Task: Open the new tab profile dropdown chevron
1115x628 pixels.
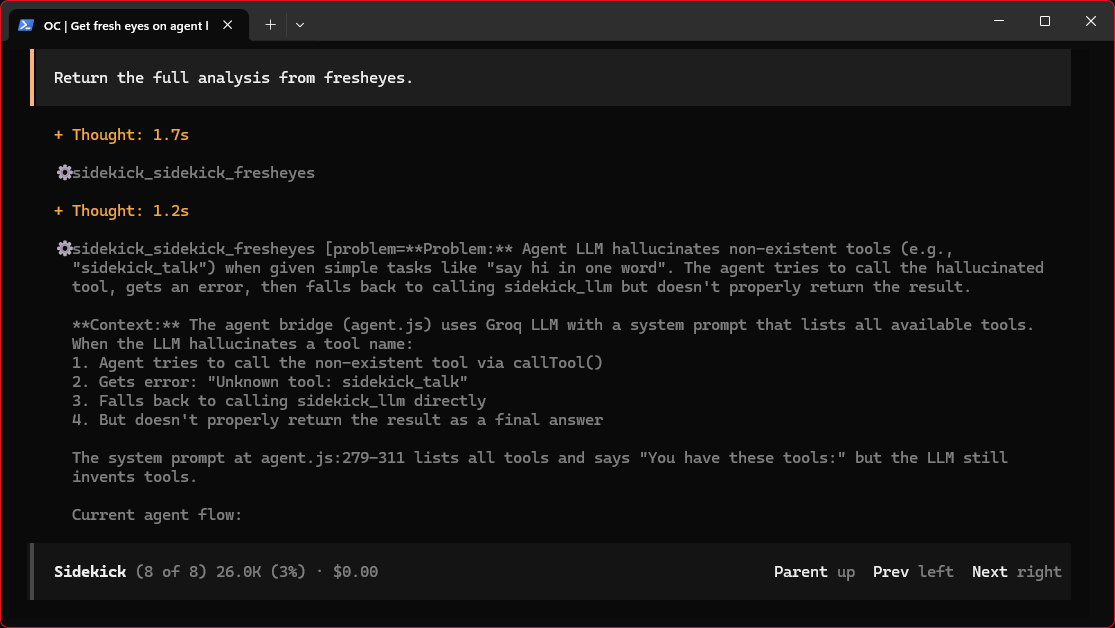Action: [300, 25]
